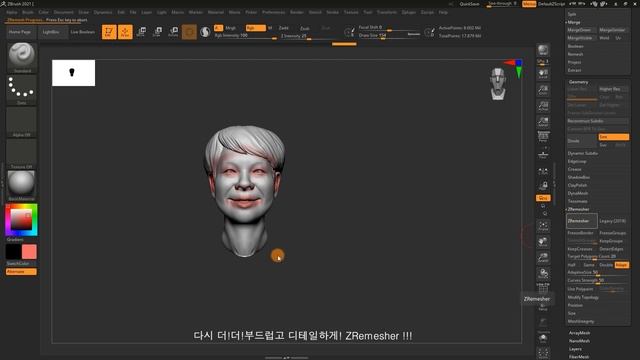The image size is (640, 360).
Task: Open the Document menu
Action: click(64, 12)
